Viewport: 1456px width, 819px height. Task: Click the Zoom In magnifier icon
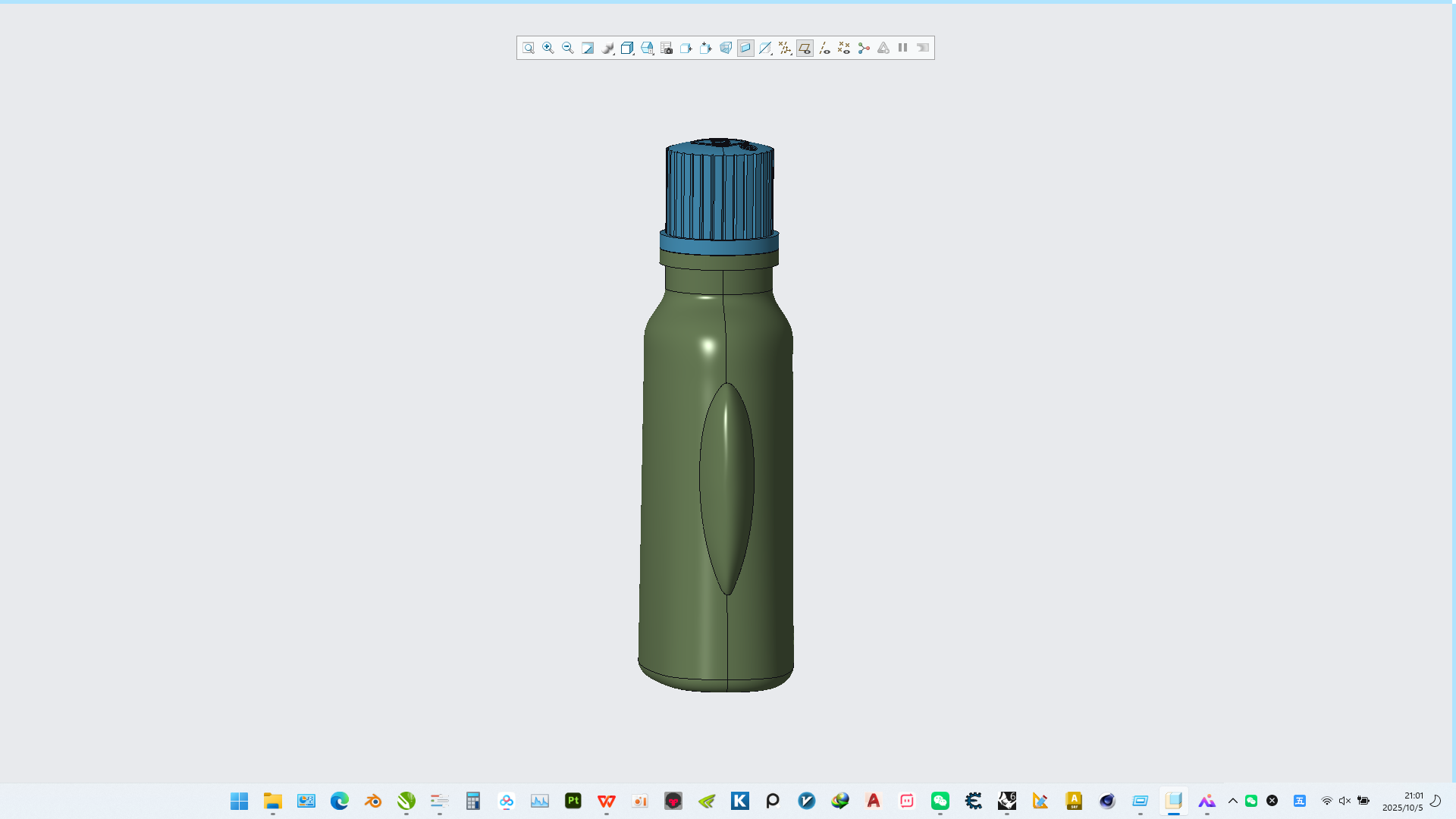(x=548, y=48)
